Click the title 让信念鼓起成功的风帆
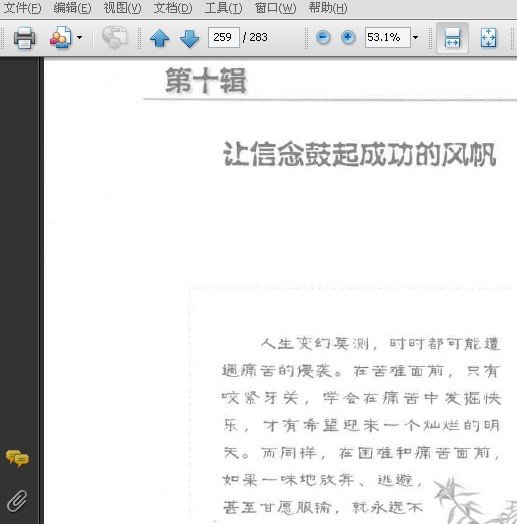Image resolution: width=517 pixels, height=524 pixels. (360, 154)
